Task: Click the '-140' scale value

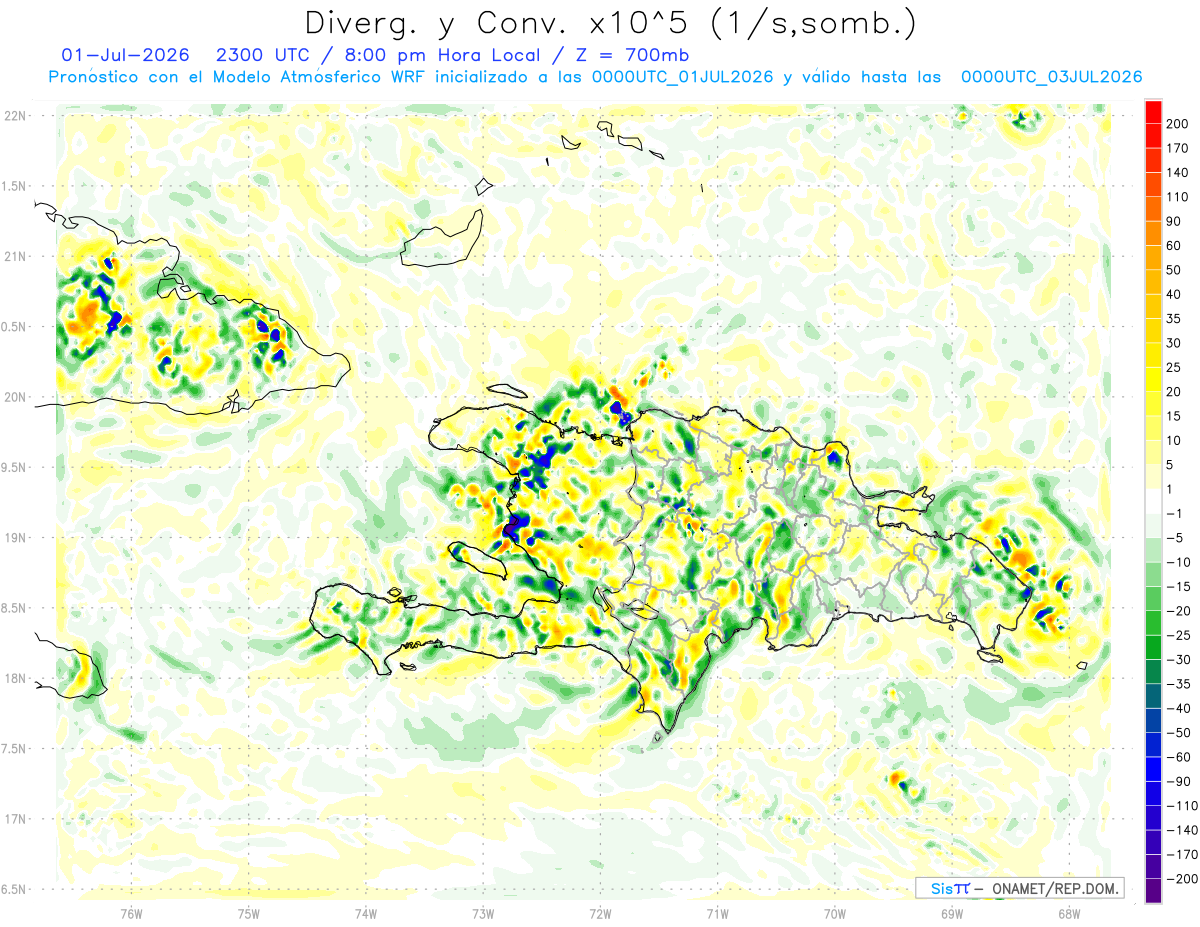Action: tap(1181, 830)
